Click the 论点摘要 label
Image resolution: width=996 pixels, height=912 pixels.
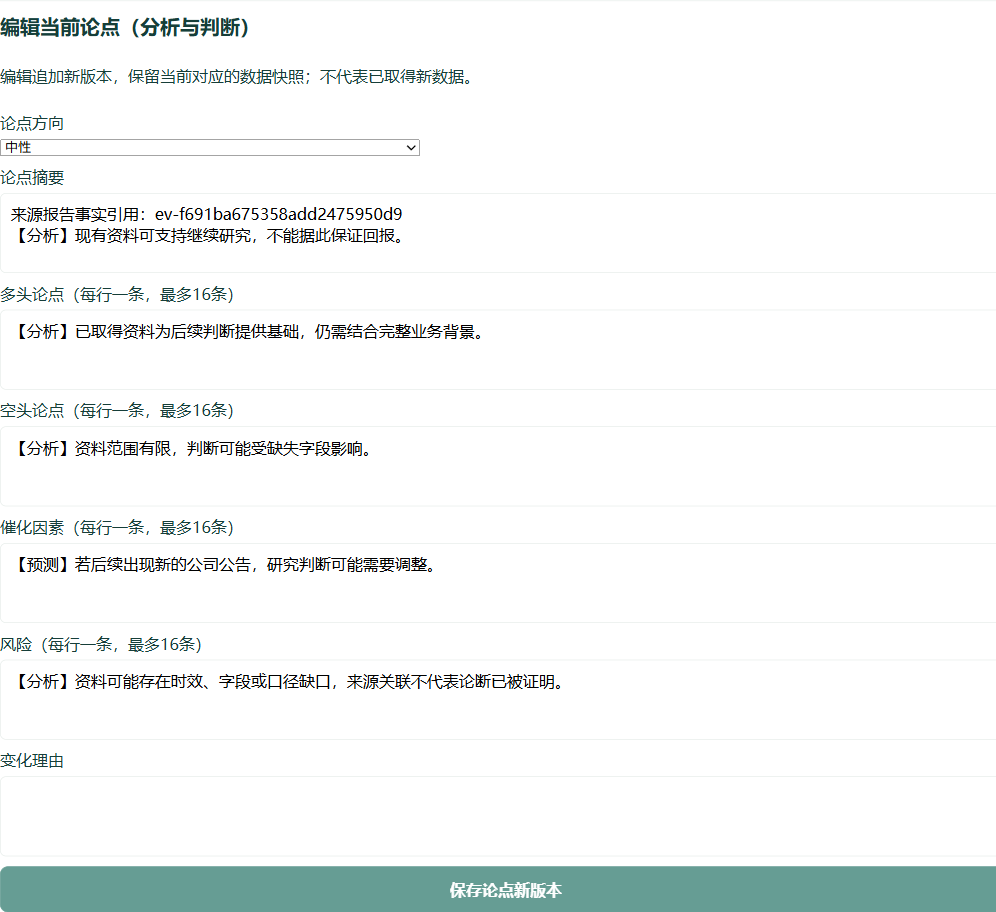click(x=32, y=178)
